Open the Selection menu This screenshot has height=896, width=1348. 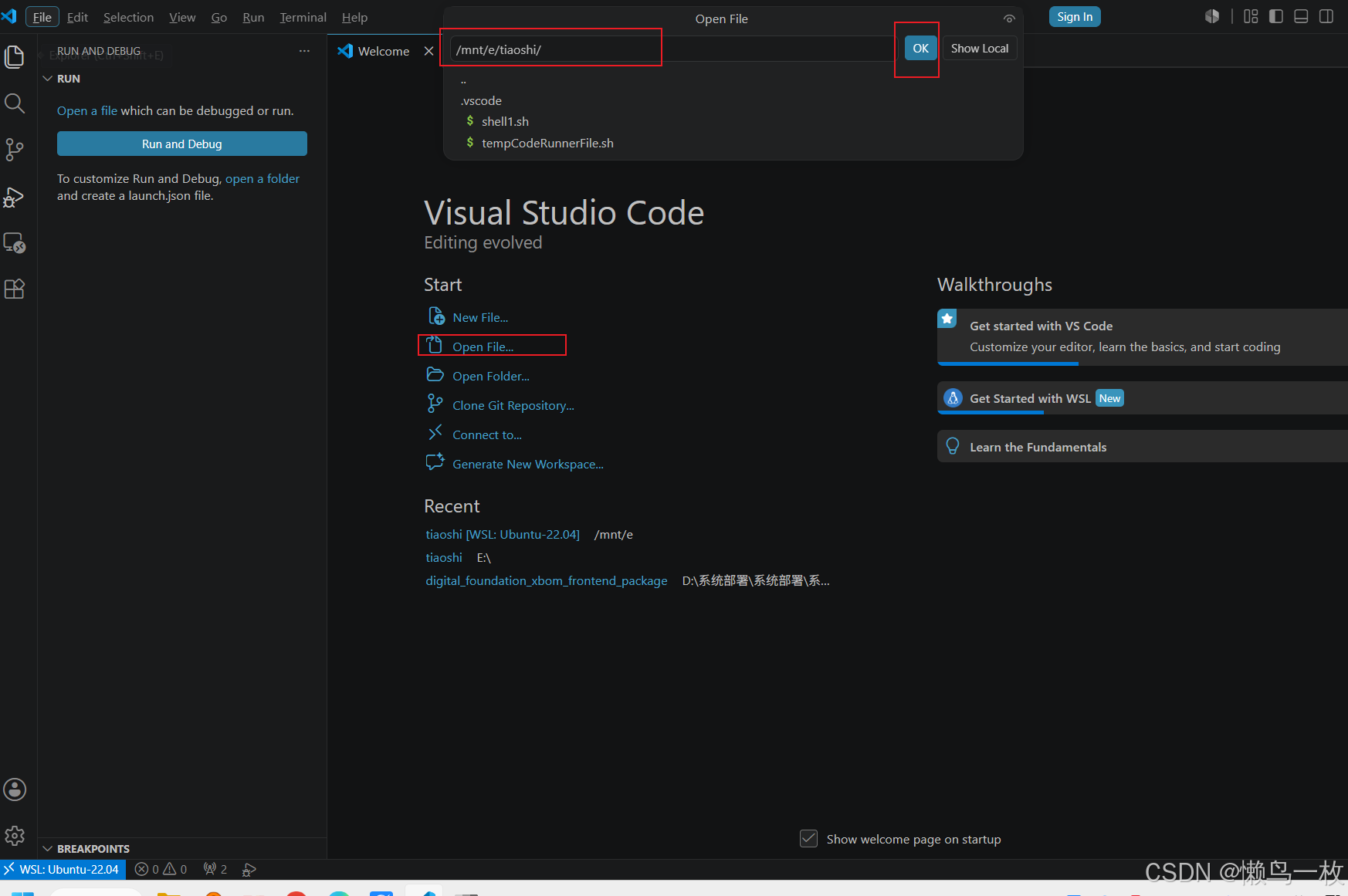pos(128,17)
